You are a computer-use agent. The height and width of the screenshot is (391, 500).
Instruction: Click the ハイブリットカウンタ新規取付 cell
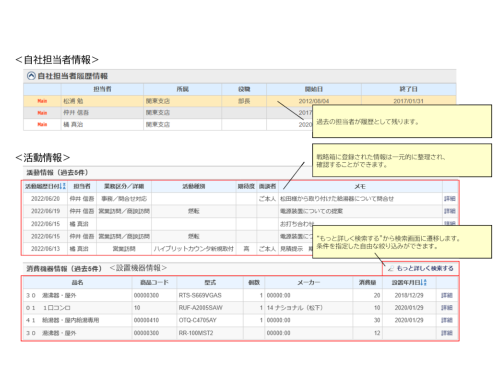pos(194,249)
